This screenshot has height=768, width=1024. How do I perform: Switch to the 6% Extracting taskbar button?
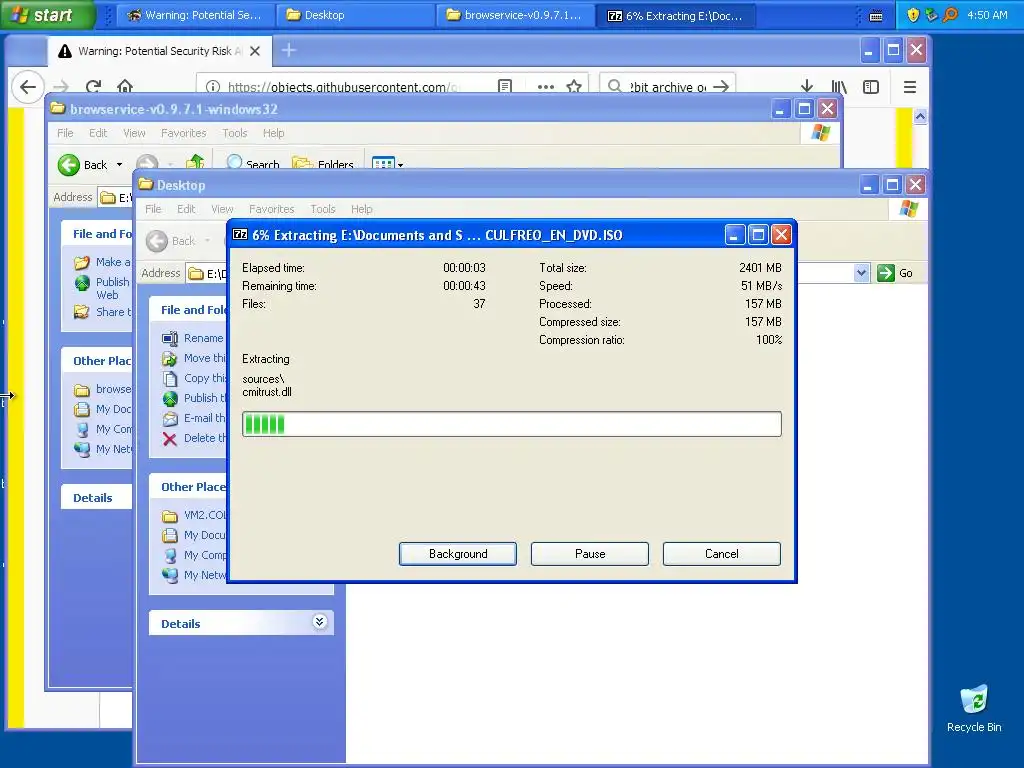[675, 16]
